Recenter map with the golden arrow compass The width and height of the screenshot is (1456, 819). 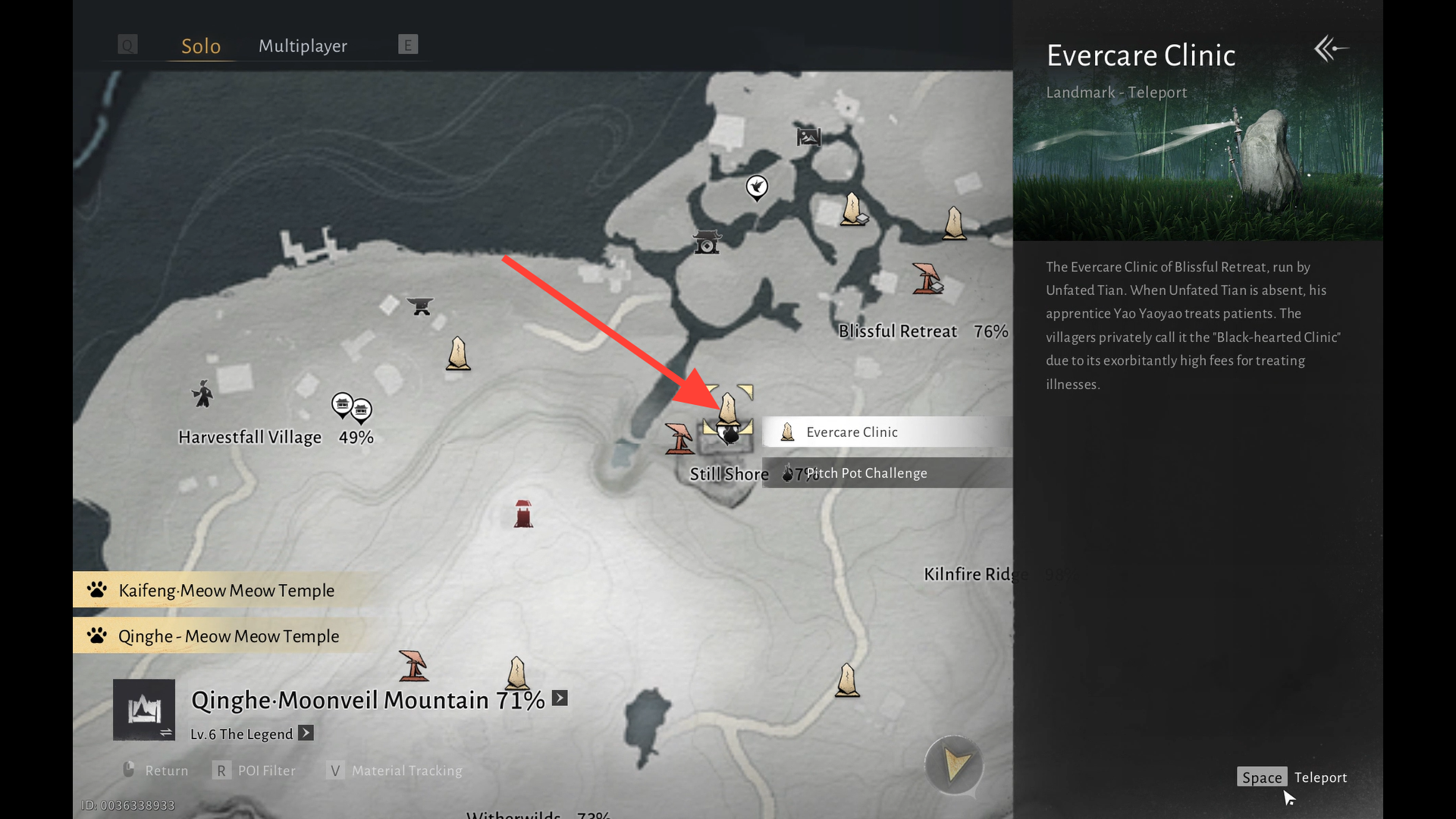coord(954,764)
